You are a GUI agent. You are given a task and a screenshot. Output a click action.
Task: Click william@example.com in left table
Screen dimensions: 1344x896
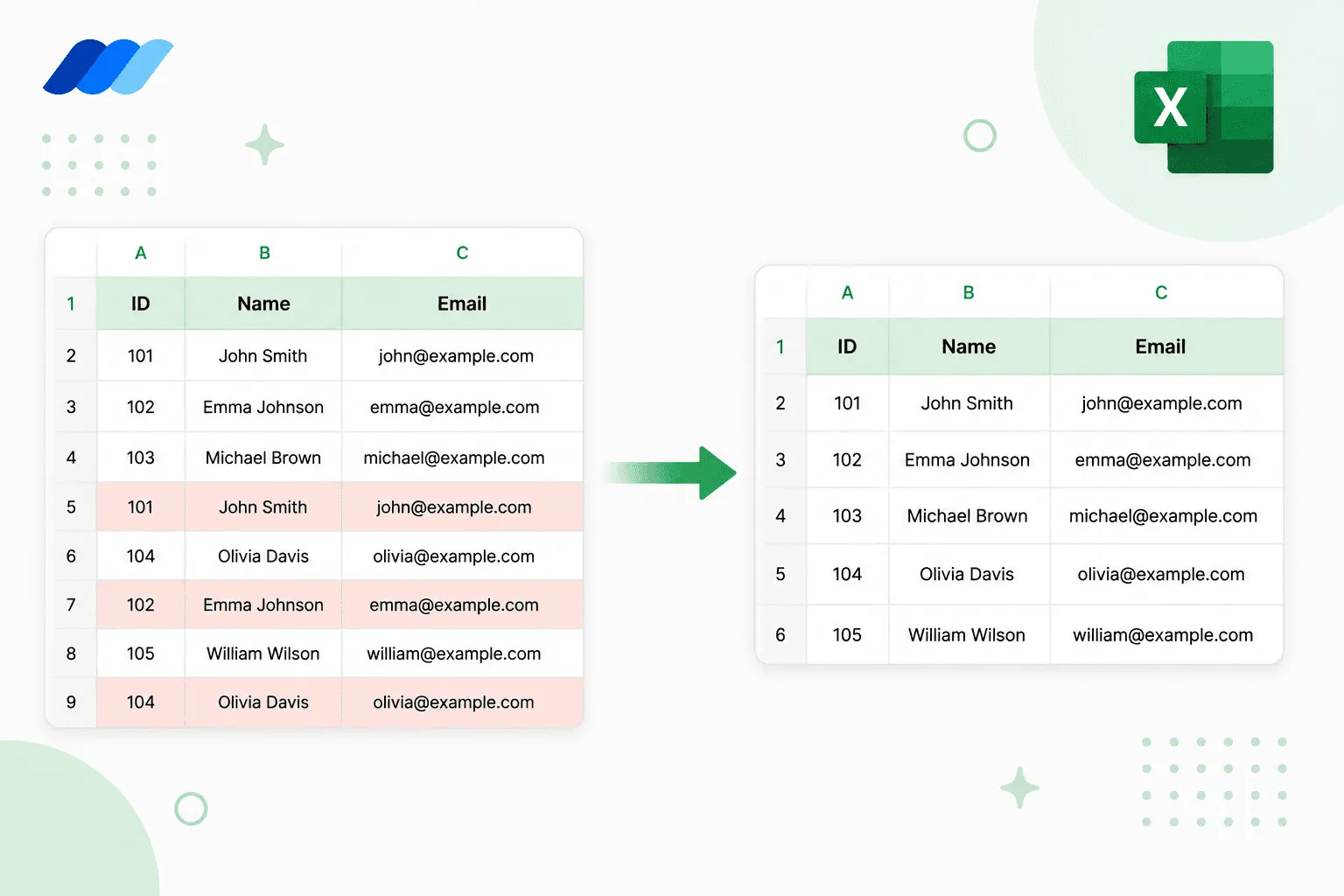pos(454,654)
